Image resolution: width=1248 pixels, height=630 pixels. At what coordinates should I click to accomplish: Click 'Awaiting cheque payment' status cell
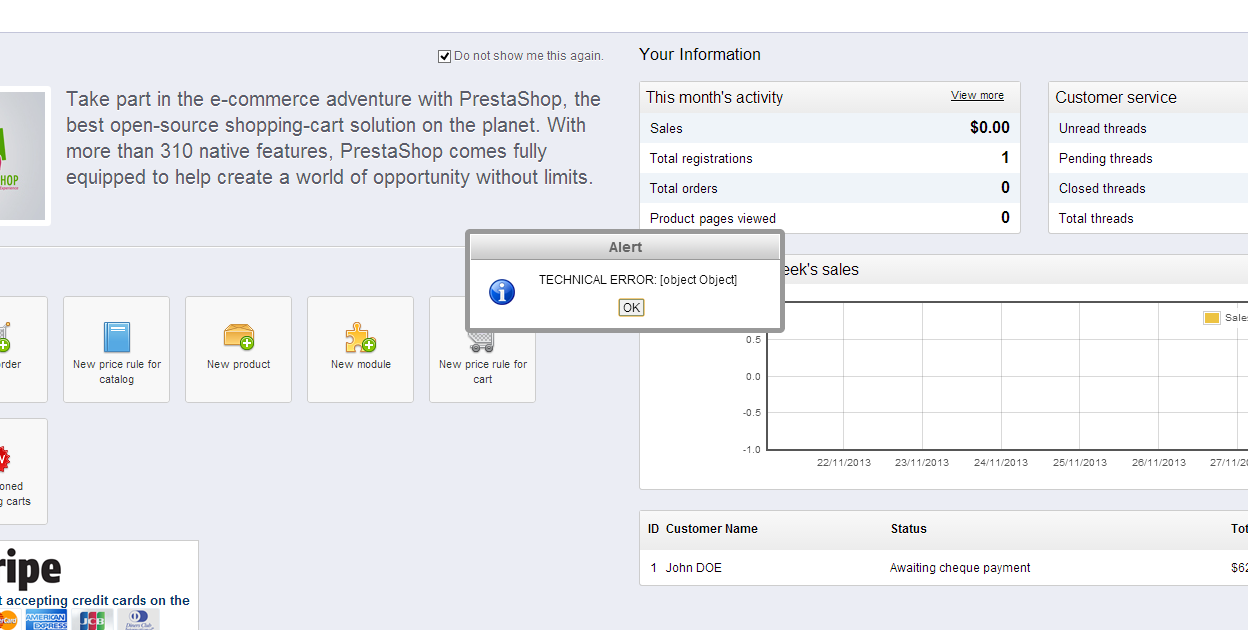tap(960, 568)
